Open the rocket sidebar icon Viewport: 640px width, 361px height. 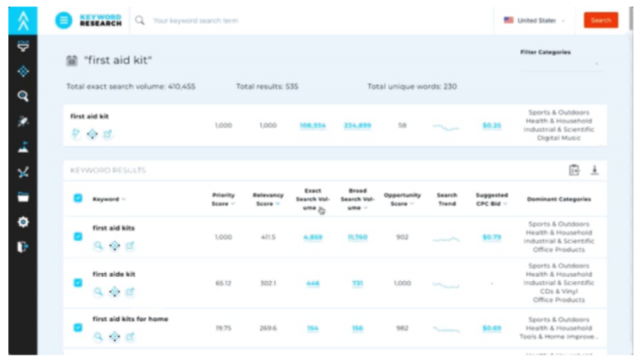pyautogui.click(x=23, y=122)
